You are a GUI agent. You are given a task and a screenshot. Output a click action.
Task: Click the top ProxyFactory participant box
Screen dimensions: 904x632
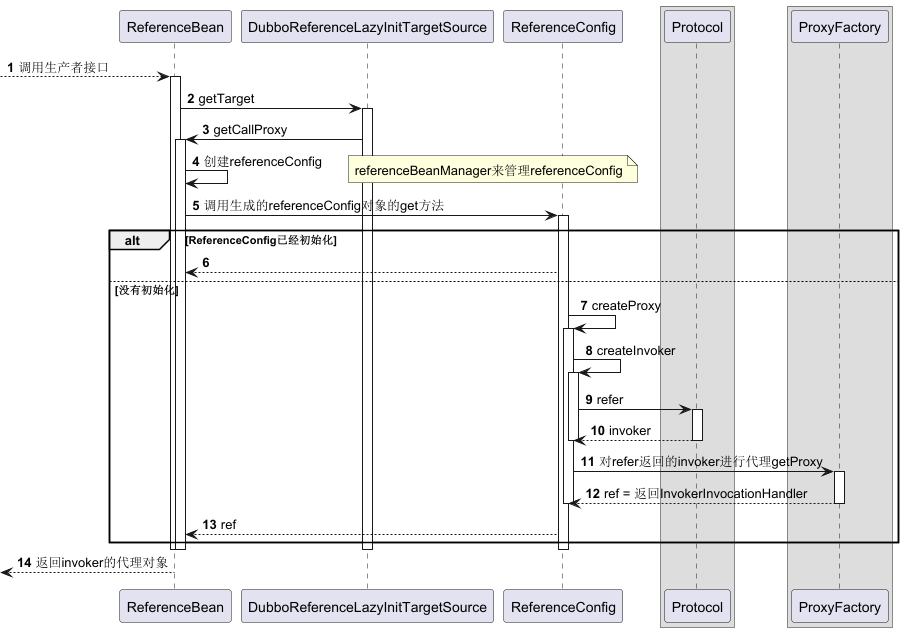pos(839,27)
